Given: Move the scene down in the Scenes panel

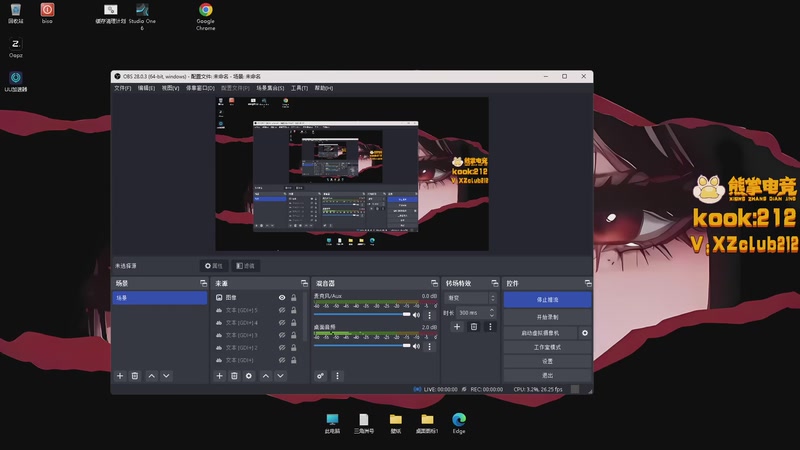Looking at the screenshot, I should [x=166, y=376].
